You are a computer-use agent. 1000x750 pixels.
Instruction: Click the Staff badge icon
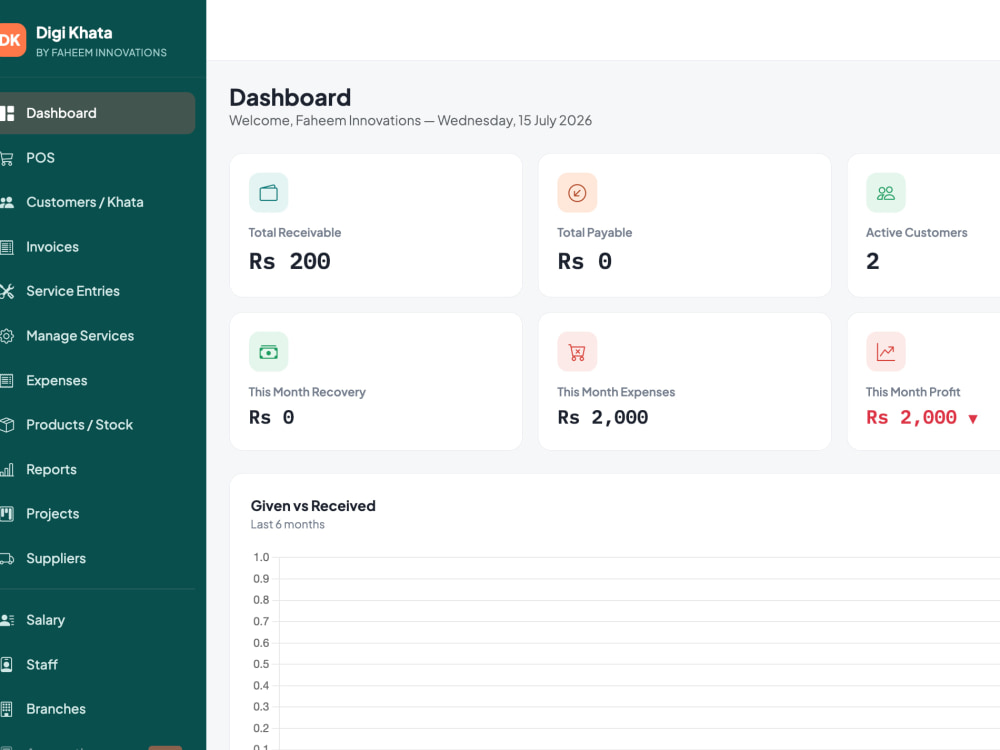(7, 665)
